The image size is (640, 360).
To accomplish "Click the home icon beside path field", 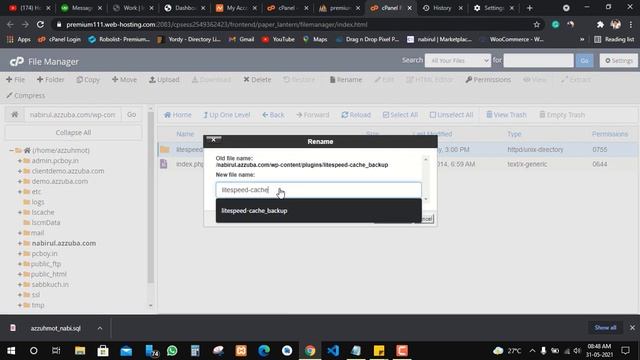I will pos(15,115).
